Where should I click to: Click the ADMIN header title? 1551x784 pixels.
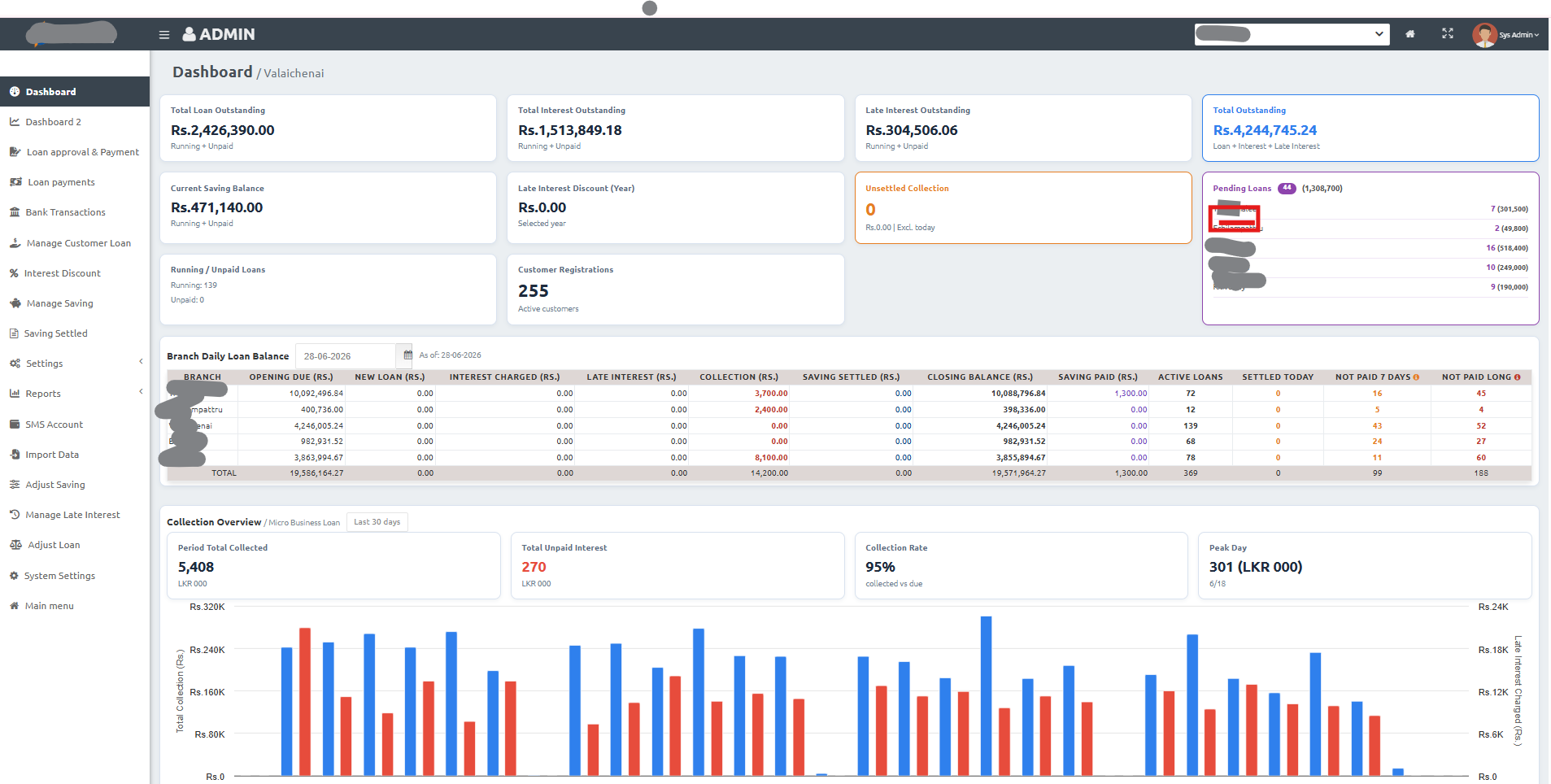click(x=219, y=34)
